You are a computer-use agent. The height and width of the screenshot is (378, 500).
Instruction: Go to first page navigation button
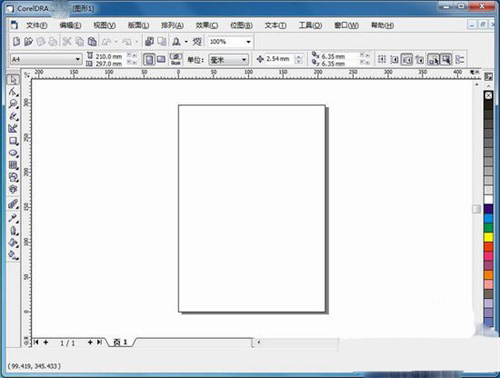coord(36,342)
